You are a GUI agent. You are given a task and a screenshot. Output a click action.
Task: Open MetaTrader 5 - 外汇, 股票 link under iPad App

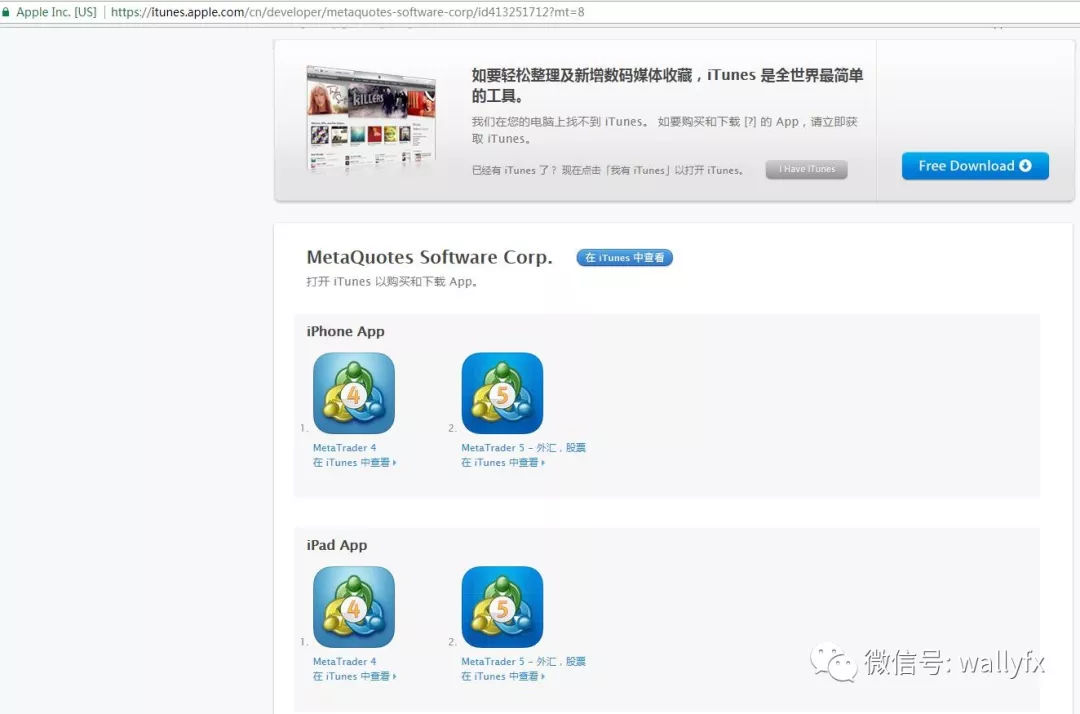coord(523,662)
